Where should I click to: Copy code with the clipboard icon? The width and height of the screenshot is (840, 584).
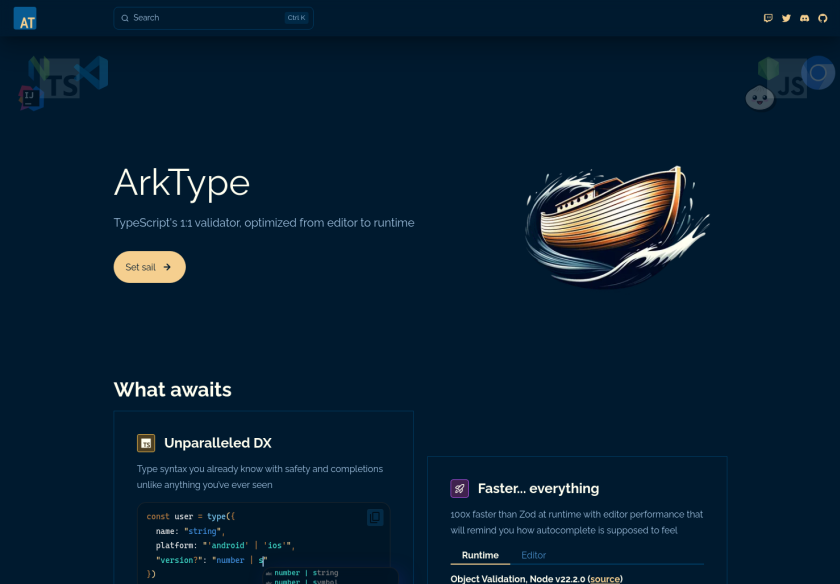pyautogui.click(x=375, y=517)
